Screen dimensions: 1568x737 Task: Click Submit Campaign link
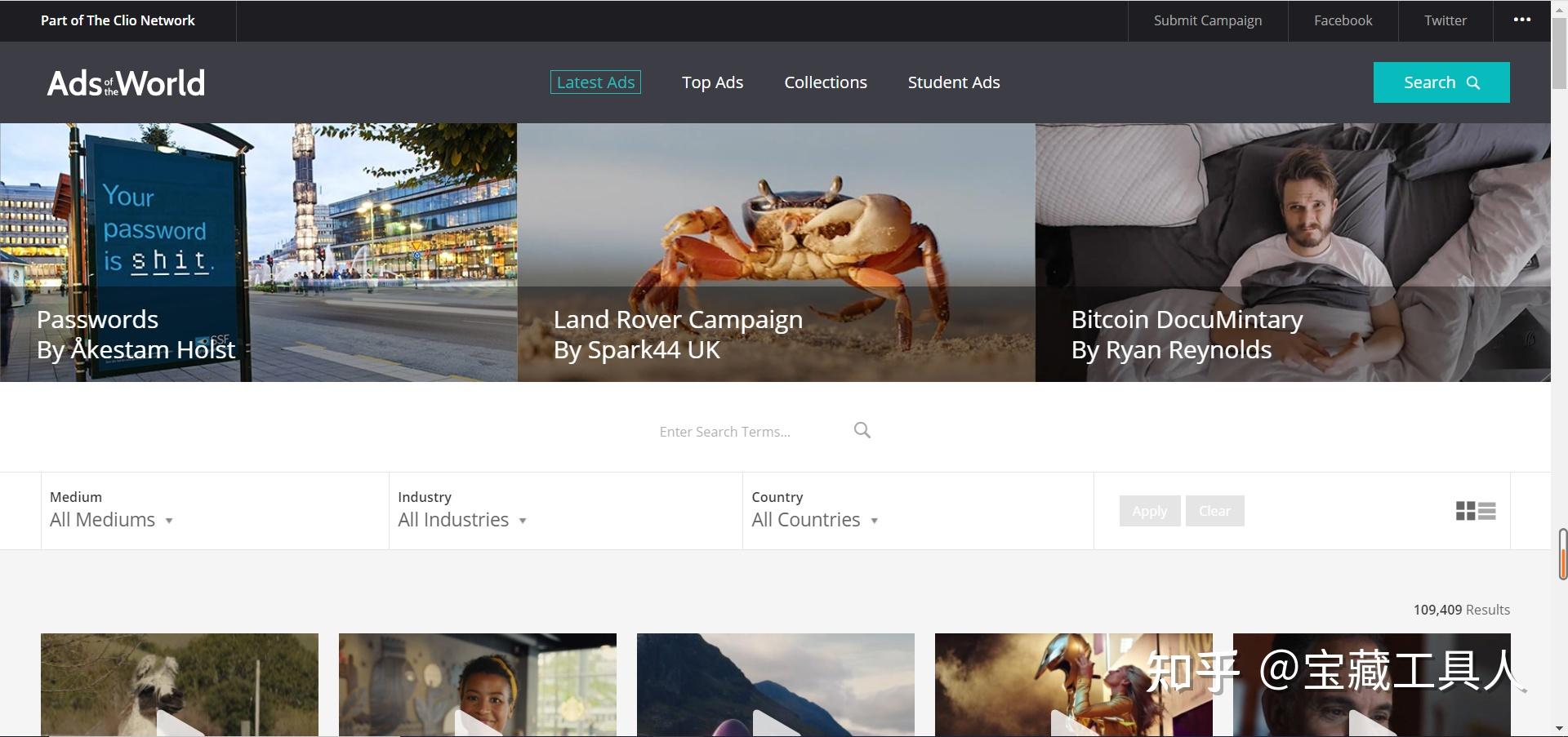[1207, 20]
